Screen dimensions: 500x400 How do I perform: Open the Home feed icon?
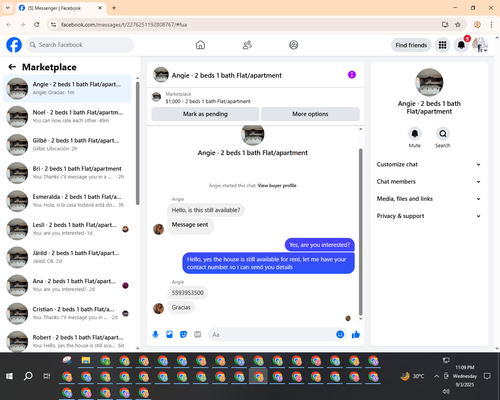[x=200, y=45]
